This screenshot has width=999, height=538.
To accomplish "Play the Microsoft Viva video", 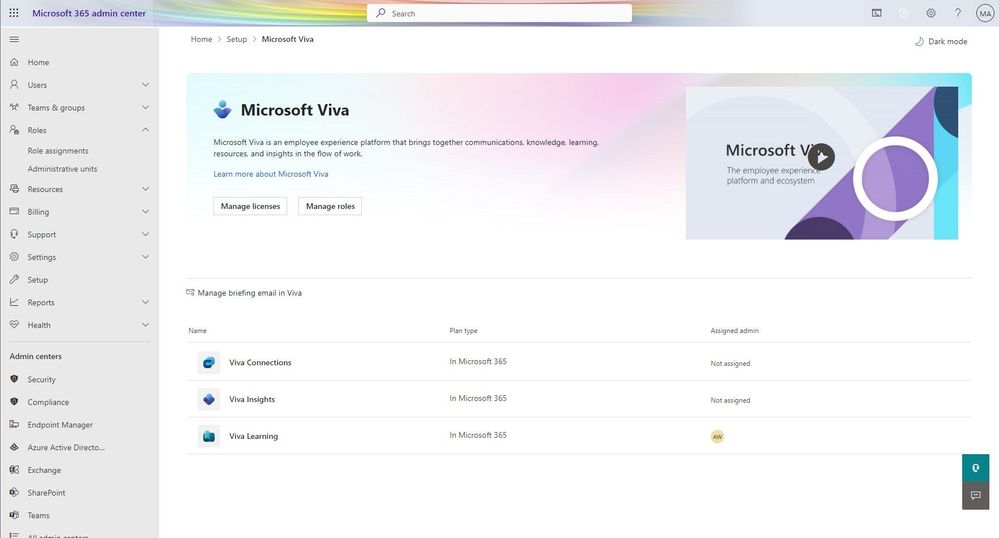I will tap(821, 157).
